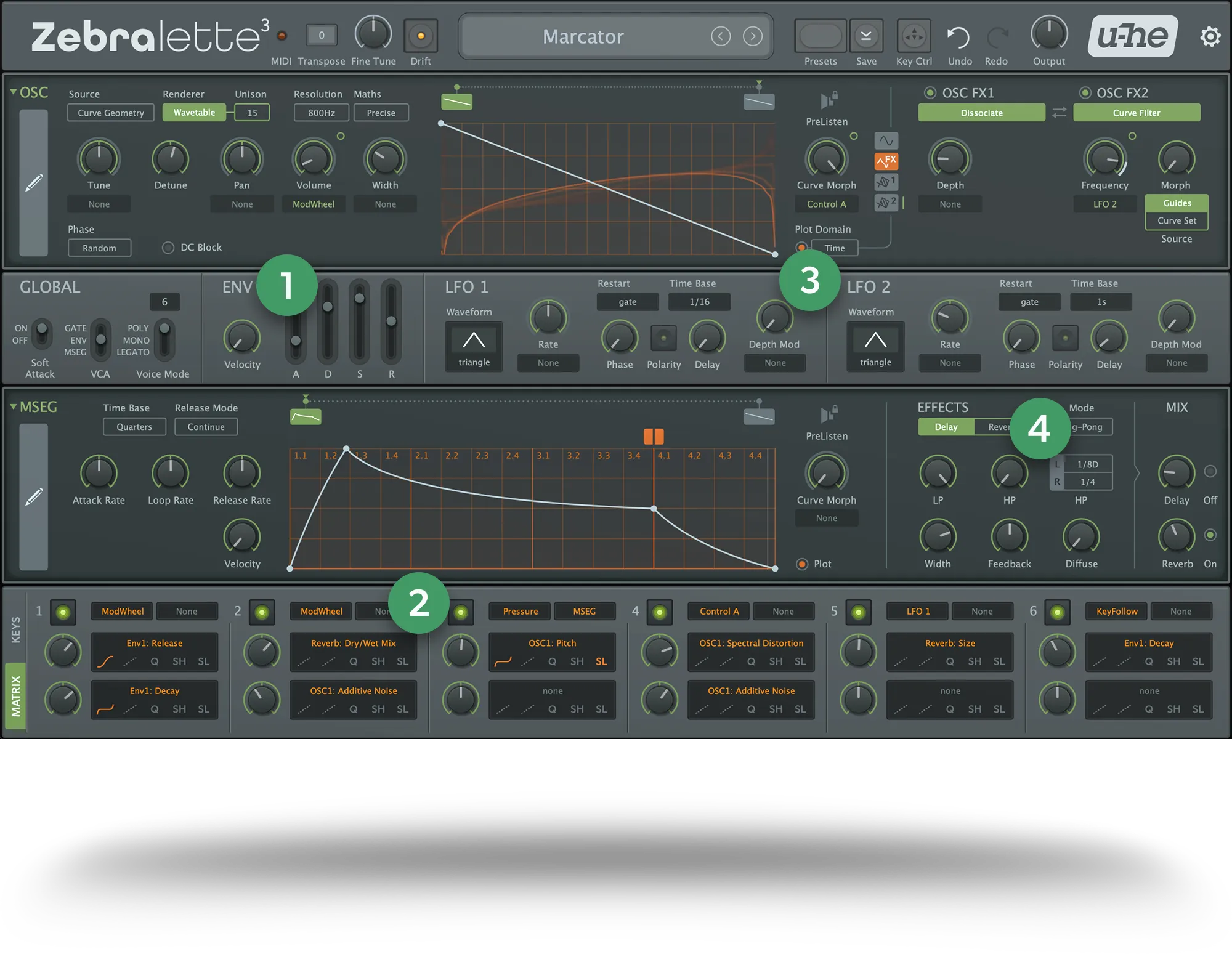Switch to the Delay effects tab
Screen dimensions: 1232x954
tap(946, 426)
